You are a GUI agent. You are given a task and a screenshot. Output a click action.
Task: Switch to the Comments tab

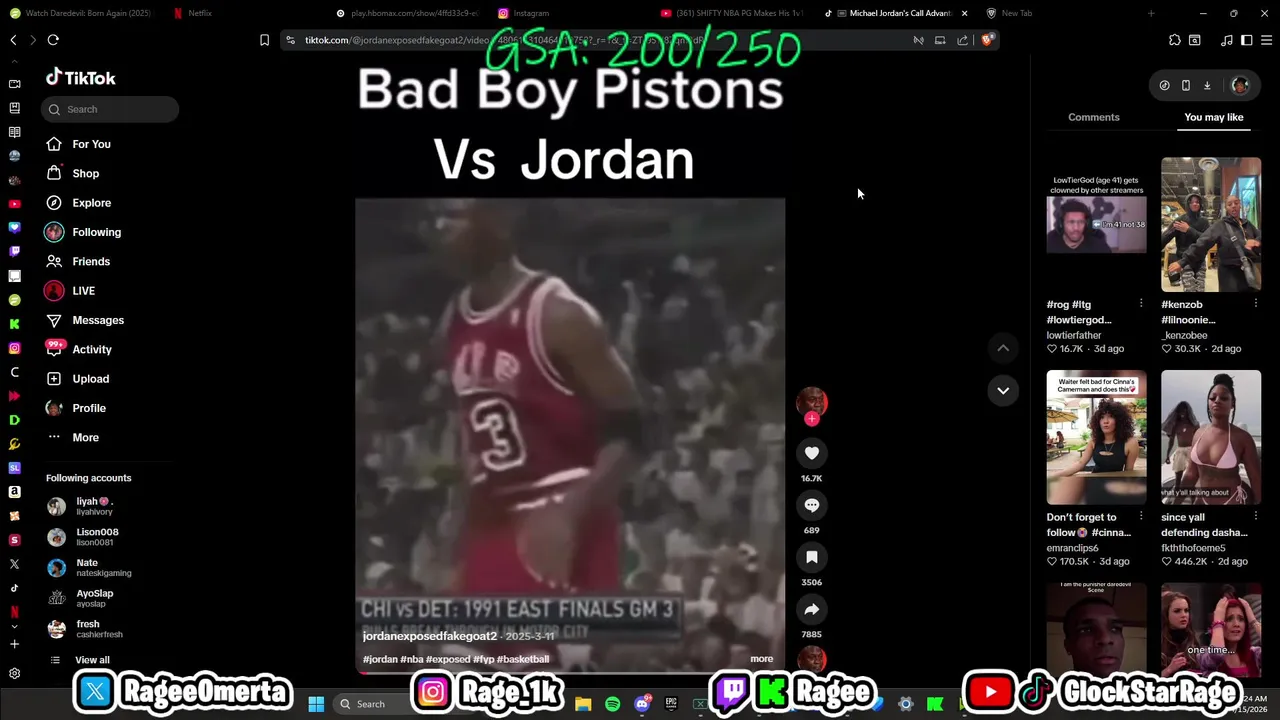coord(1093,117)
